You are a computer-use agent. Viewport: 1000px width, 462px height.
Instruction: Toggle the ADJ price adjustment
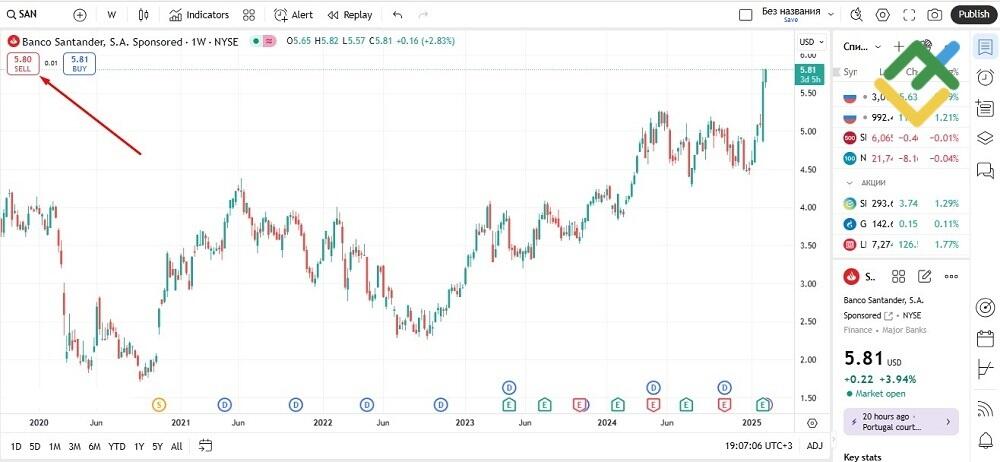coord(814,446)
